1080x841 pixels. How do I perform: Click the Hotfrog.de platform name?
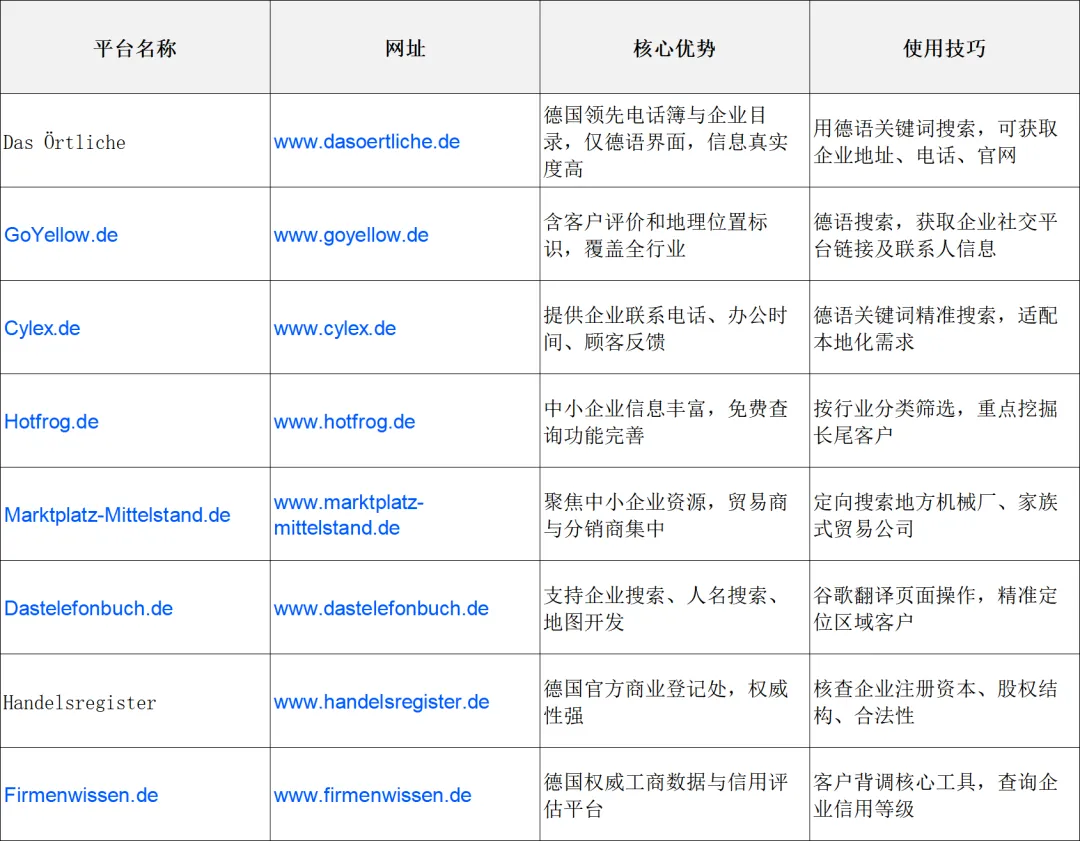coord(52,421)
